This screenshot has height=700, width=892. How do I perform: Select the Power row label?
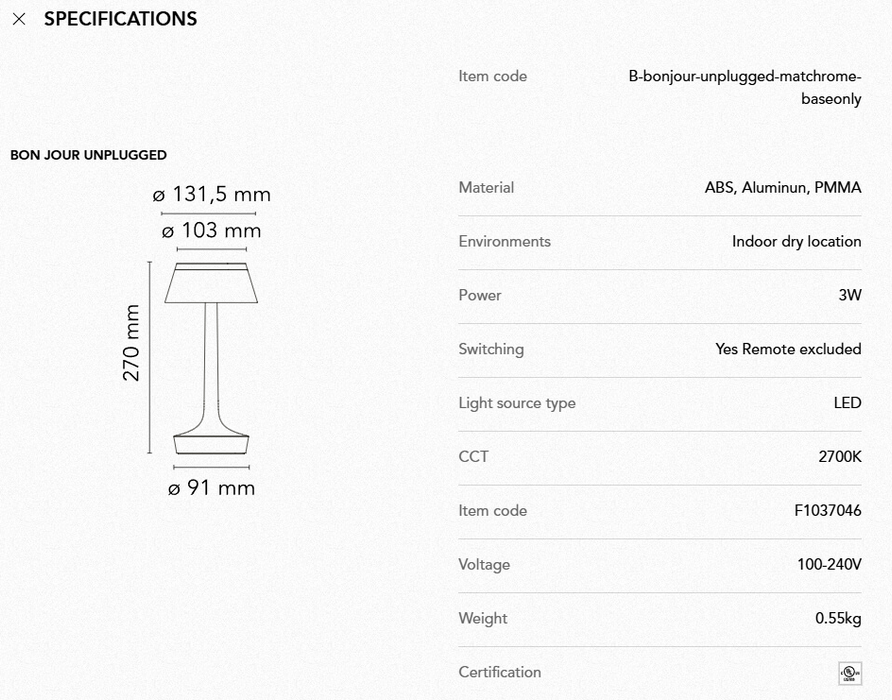pyautogui.click(x=480, y=296)
